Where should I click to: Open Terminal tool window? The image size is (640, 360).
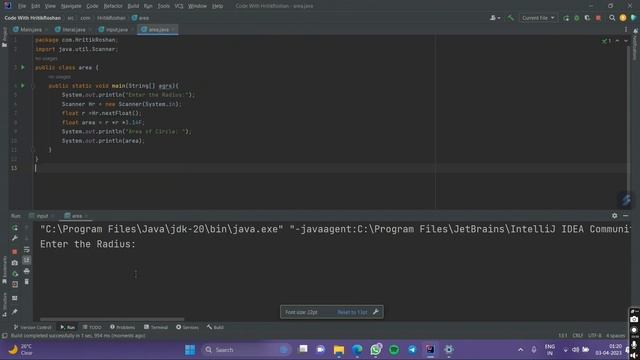pos(156,327)
